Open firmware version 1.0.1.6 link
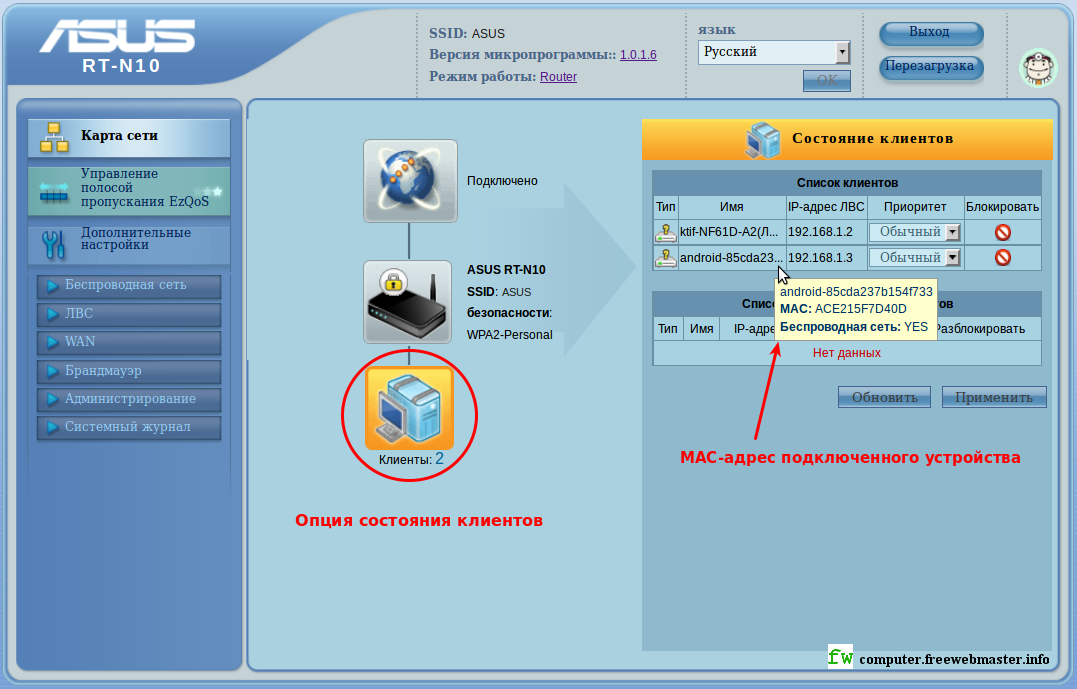Screen dimensions: 1077x689 coord(638,55)
